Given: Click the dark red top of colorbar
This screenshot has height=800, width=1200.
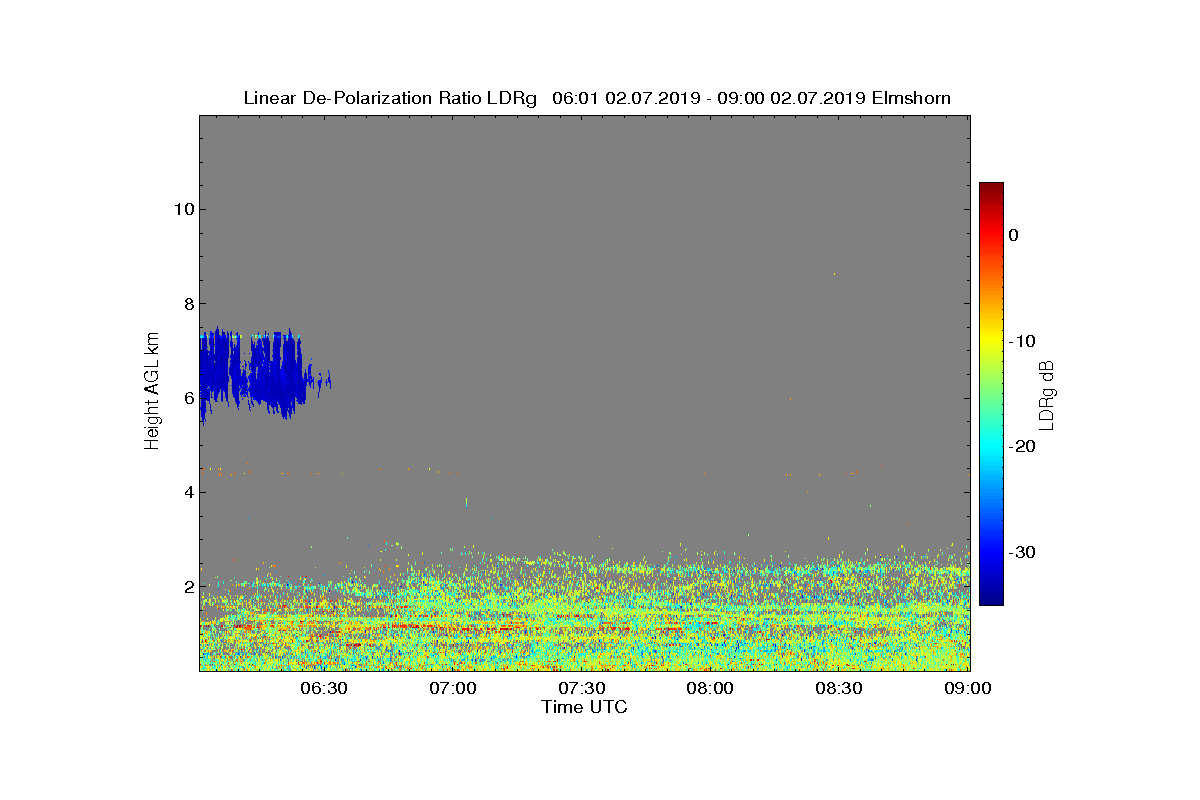Looking at the screenshot, I should (991, 190).
